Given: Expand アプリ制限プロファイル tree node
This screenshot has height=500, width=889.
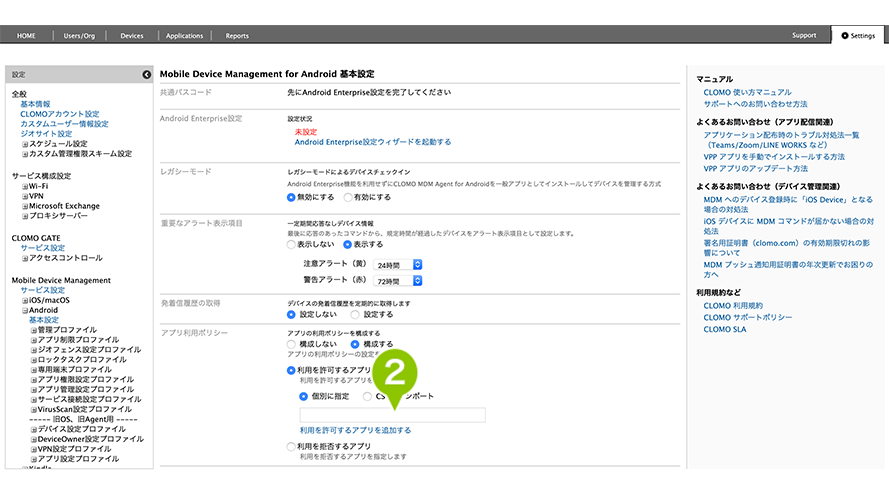Looking at the screenshot, I should (33, 340).
